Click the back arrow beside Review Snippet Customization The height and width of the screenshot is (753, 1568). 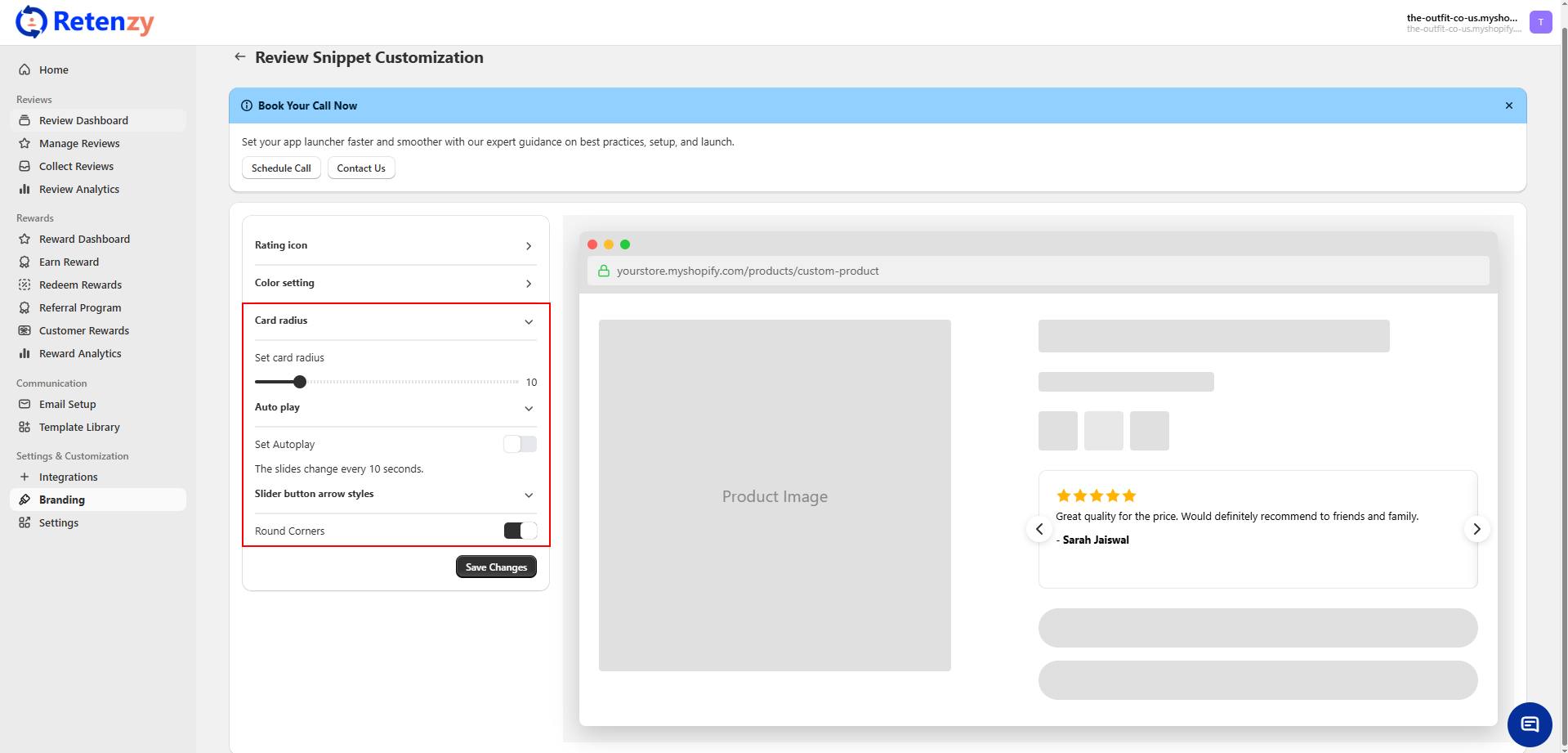(239, 56)
